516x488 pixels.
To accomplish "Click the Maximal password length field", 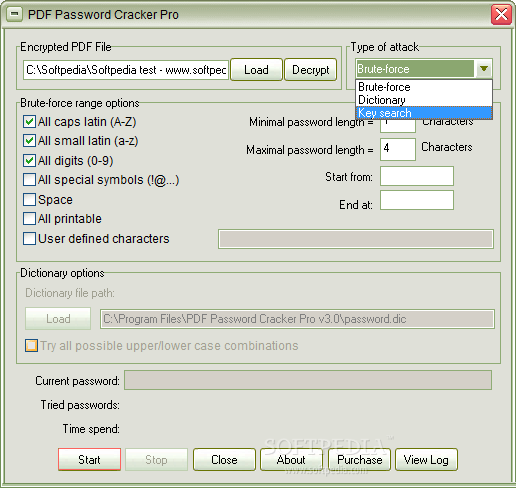I will coord(398,149).
